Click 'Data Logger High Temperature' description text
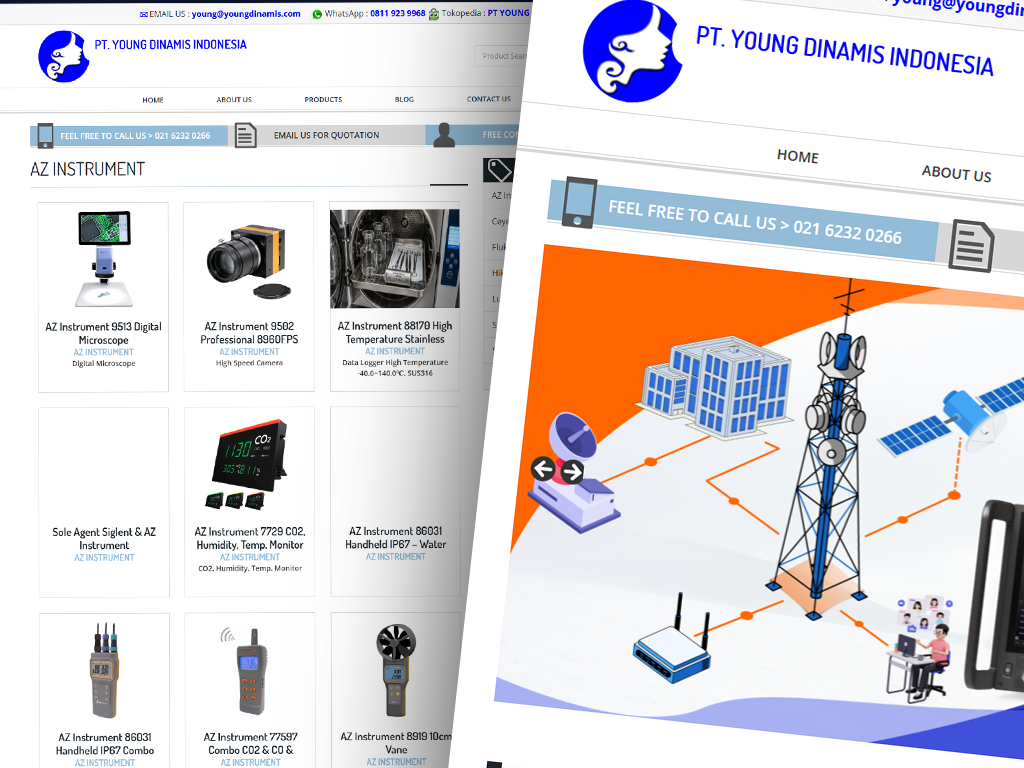The width and height of the screenshot is (1024, 768). [x=395, y=362]
